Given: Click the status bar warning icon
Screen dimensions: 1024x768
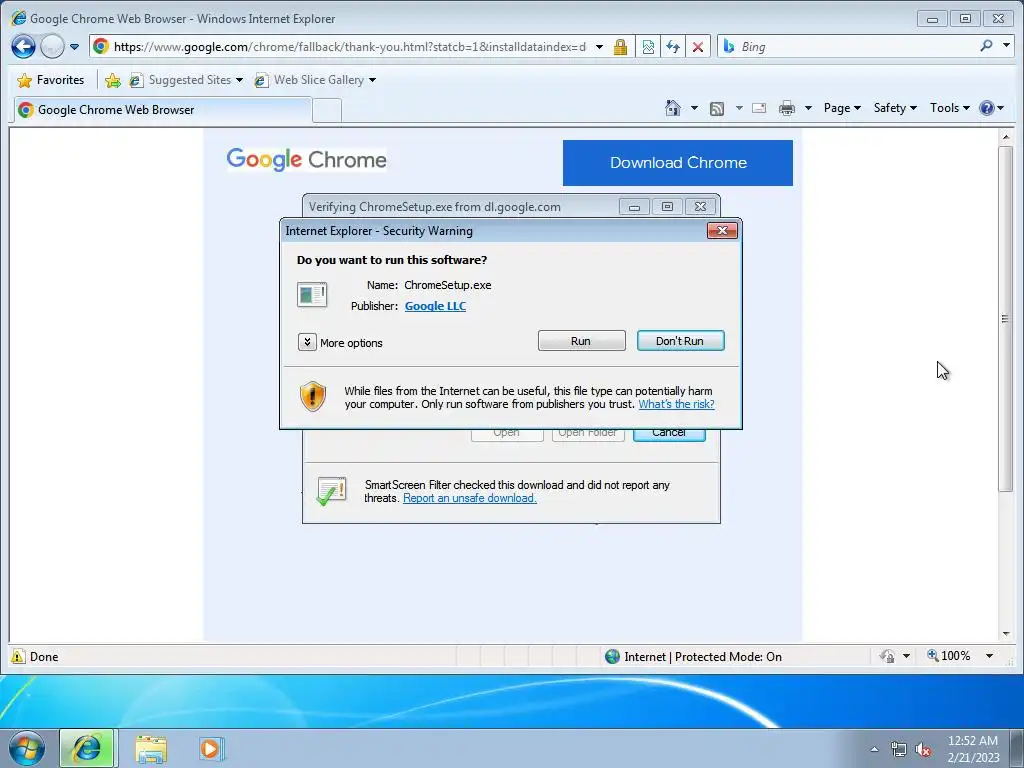Looking at the screenshot, I should click(18, 656).
